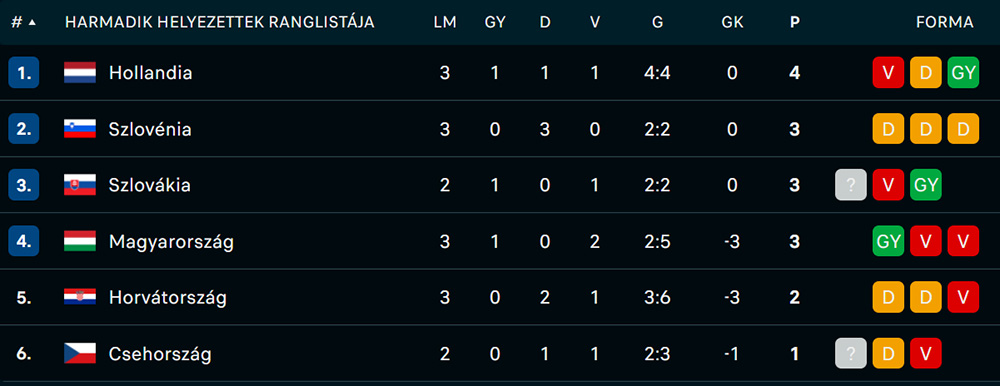Click Magyarország's green GY form badge
This screenshot has height=386, width=1000.
coord(888,241)
